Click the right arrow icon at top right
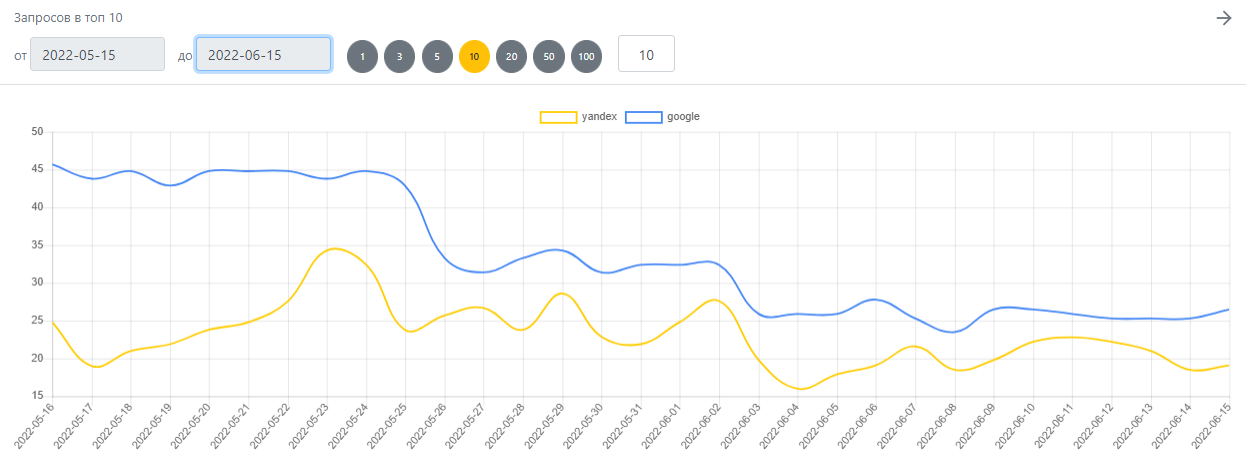This screenshot has width=1246, height=469. (x=1223, y=18)
